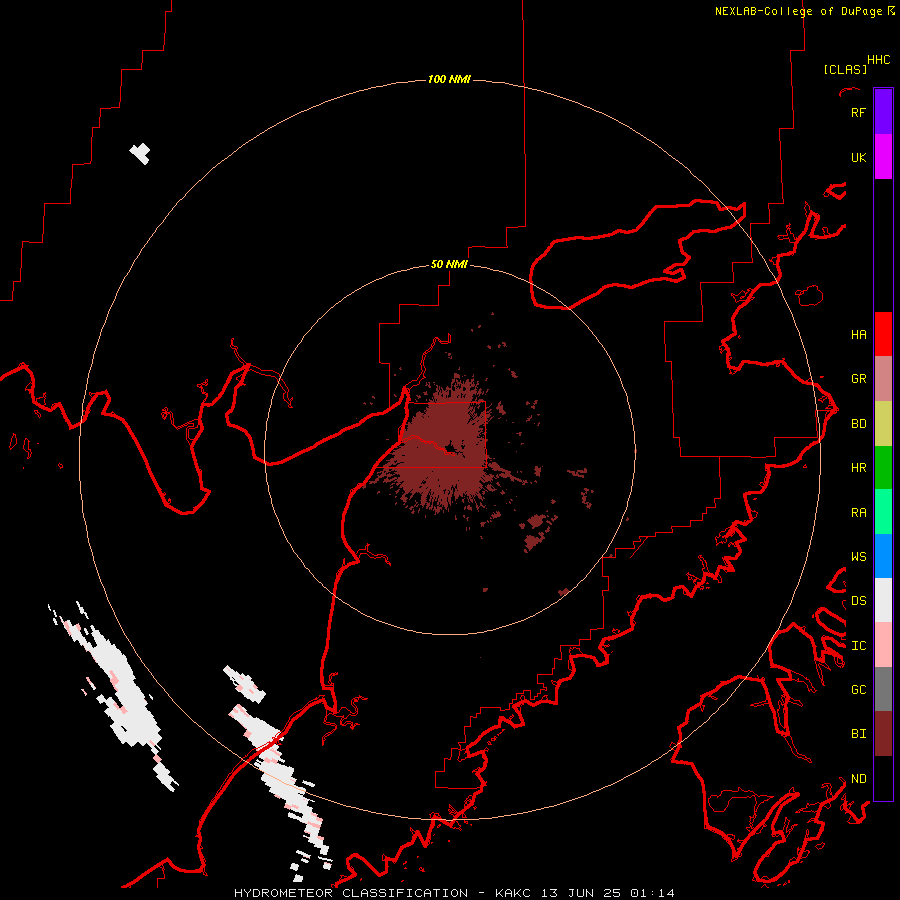
Task: Click the GC legend label
Action: [858, 690]
